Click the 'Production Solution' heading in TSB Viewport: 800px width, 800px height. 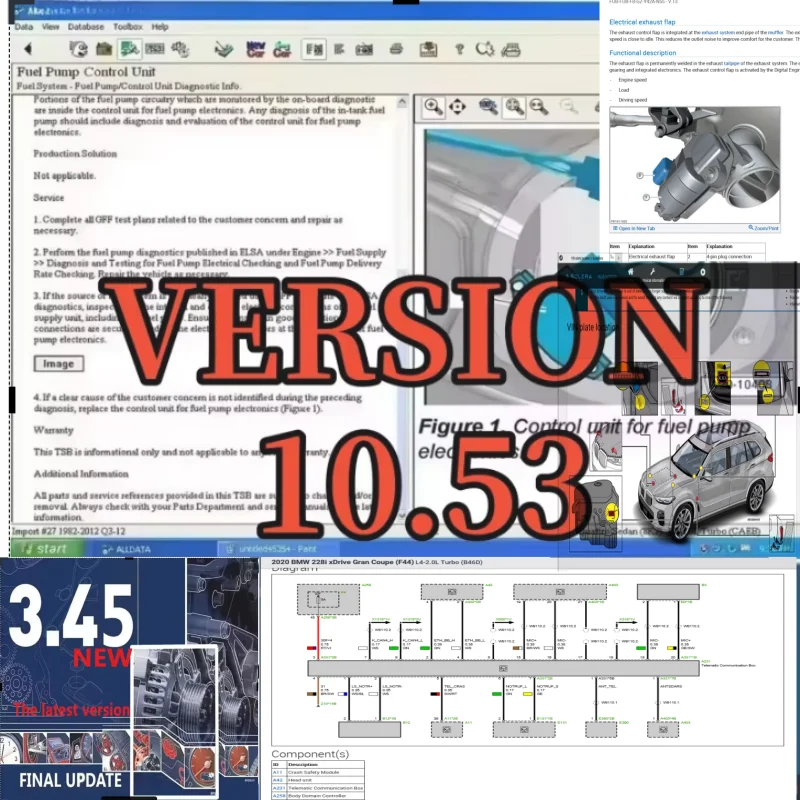click(x=75, y=154)
